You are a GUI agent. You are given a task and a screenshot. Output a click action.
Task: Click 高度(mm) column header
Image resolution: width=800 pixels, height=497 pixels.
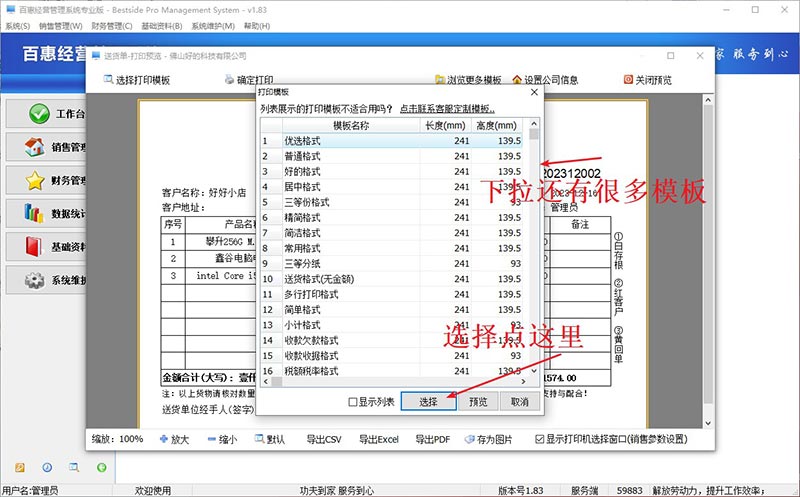point(497,126)
